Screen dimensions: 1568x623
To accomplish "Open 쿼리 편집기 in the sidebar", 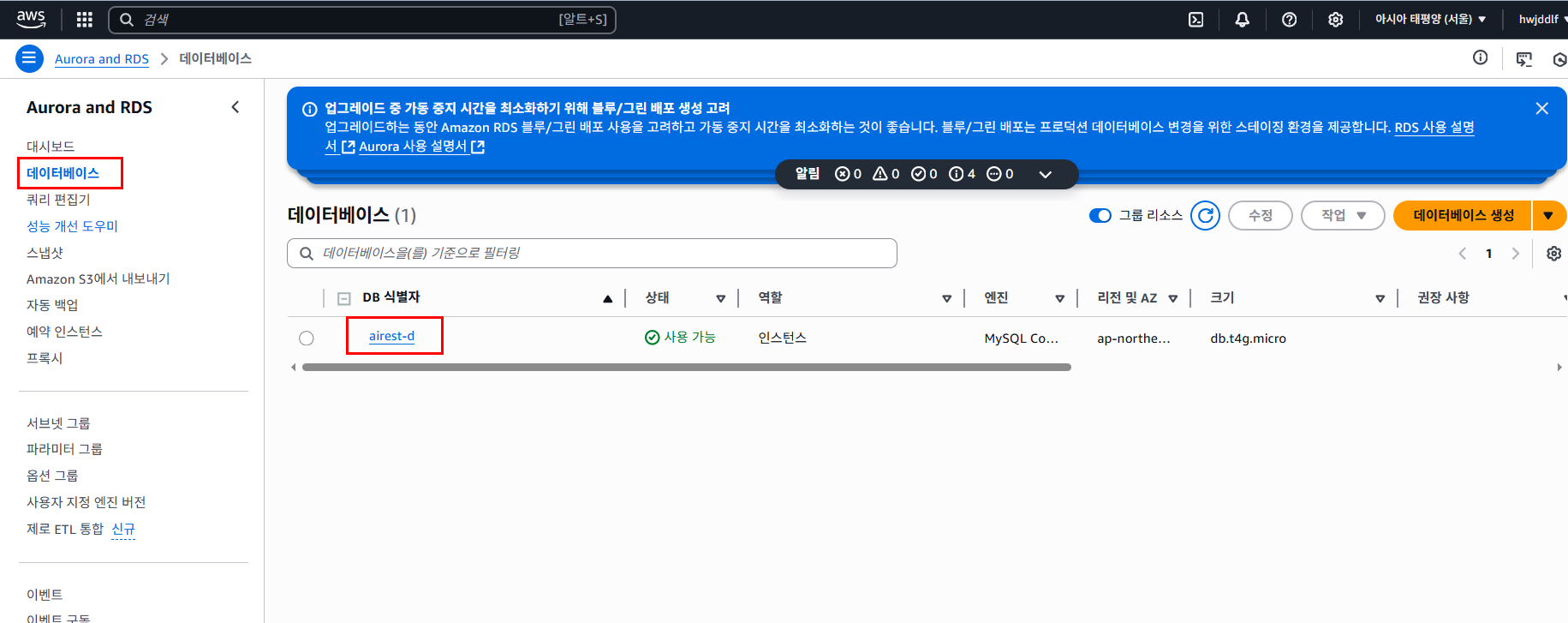I will pos(58,200).
